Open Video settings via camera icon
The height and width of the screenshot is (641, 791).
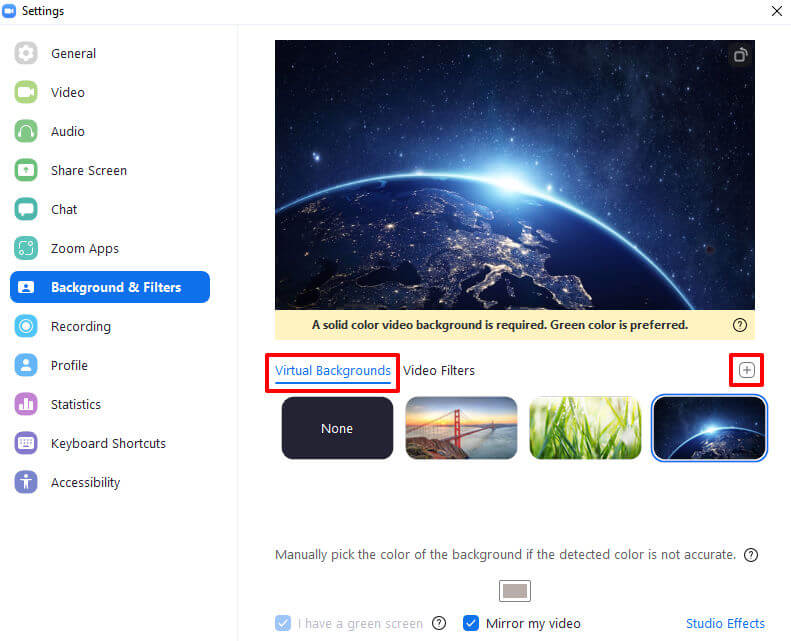26,92
